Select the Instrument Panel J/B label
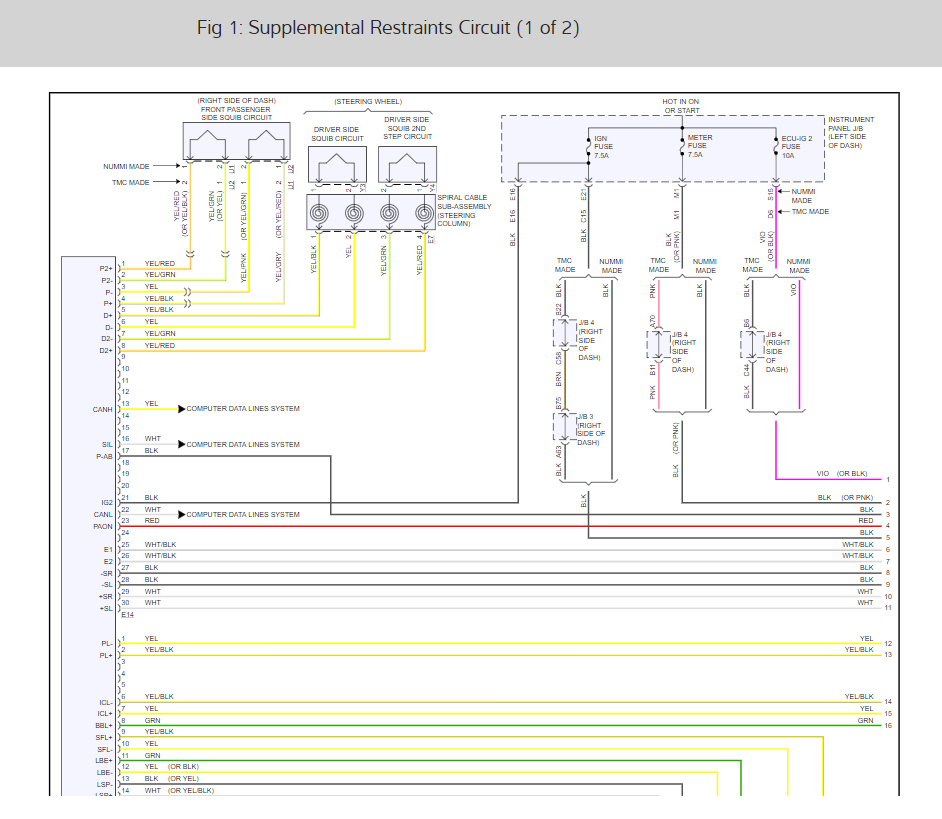 click(851, 132)
